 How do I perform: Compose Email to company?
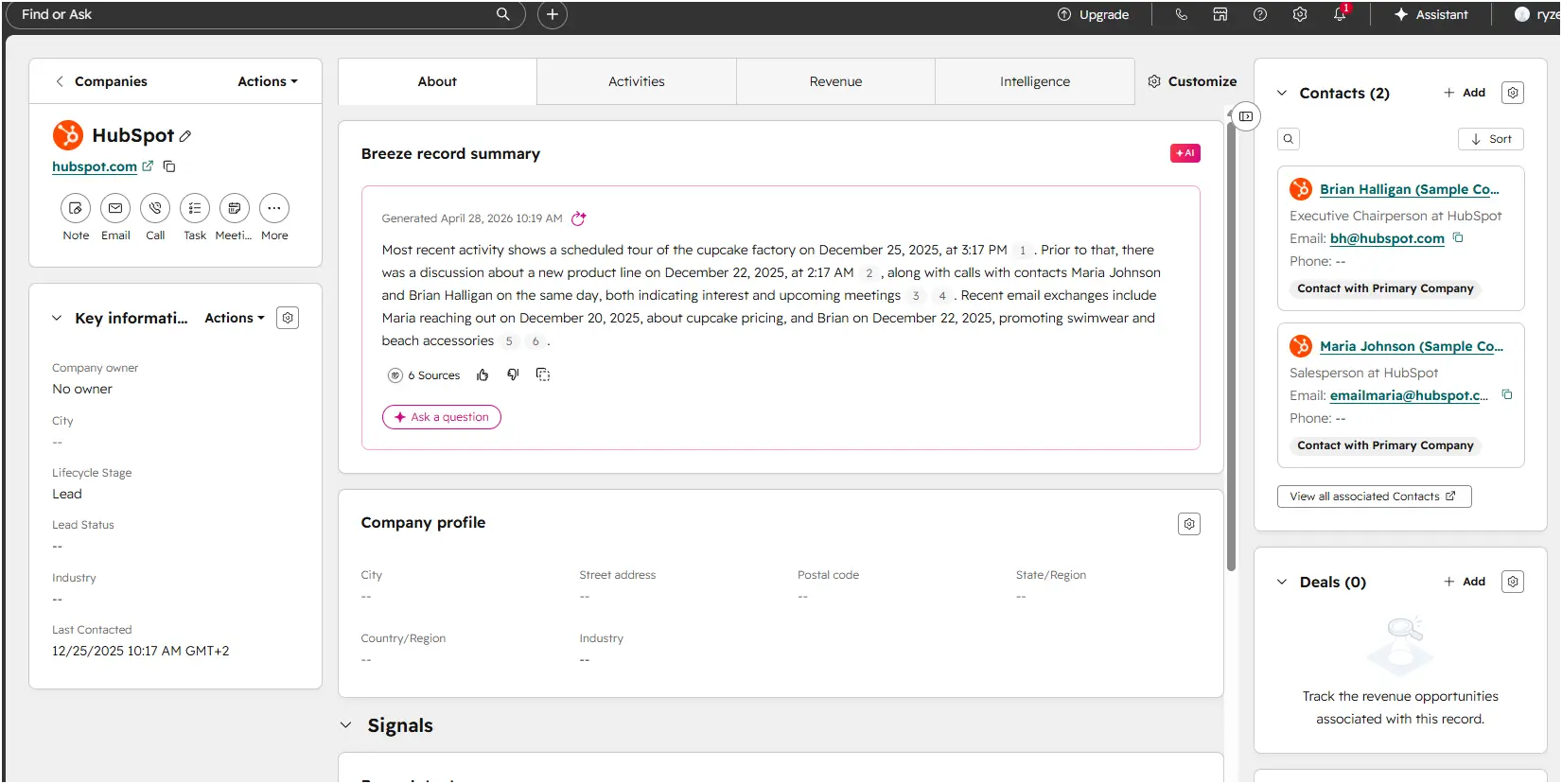[115, 208]
